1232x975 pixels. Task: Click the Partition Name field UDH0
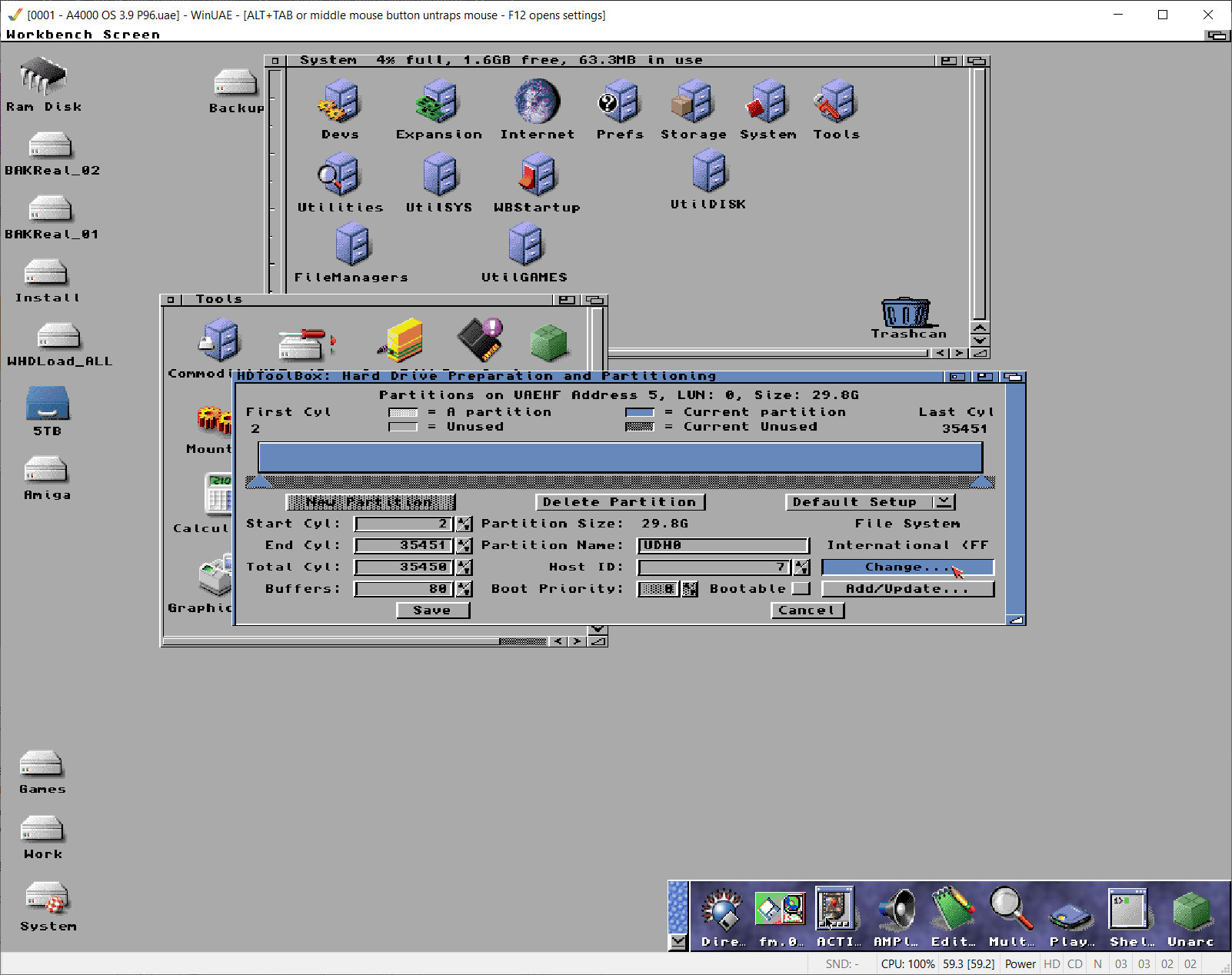coord(723,545)
